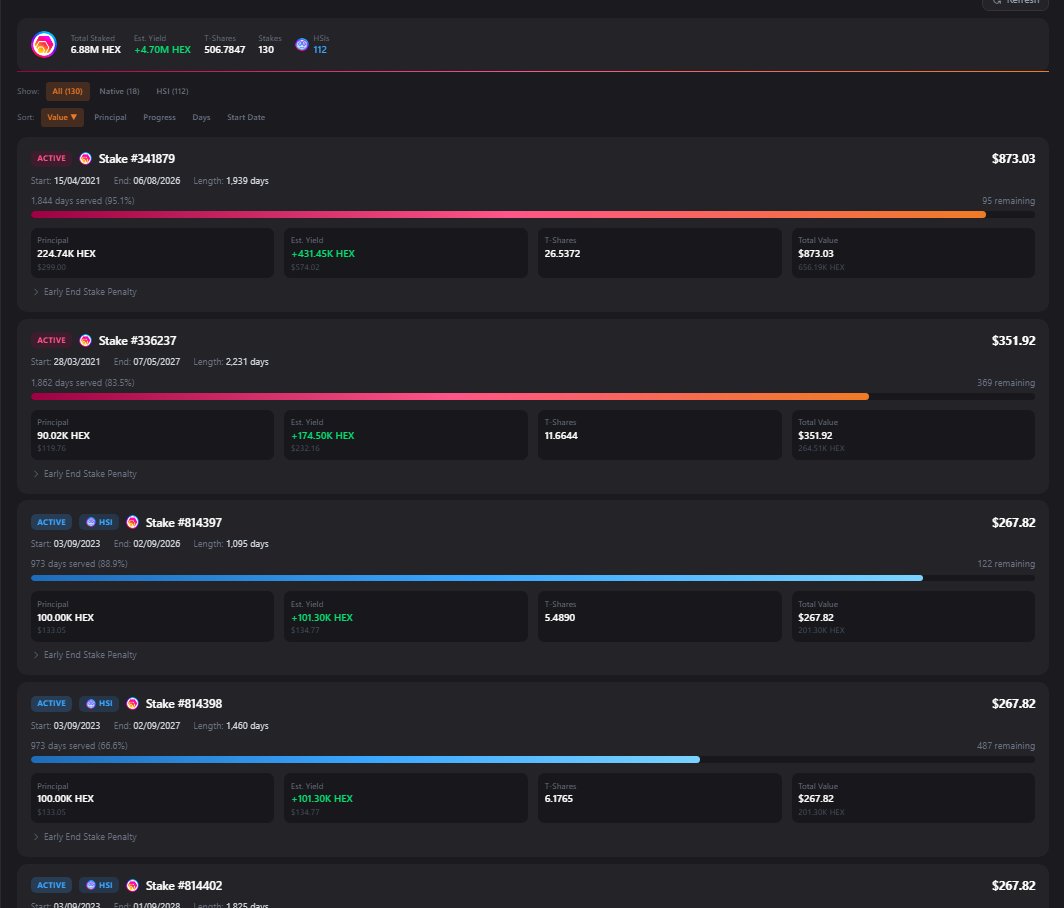The height and width of the screenshot is (908, 1064).
Task: Click the HEX logo in summary header
Action: [x=44, y=45]
